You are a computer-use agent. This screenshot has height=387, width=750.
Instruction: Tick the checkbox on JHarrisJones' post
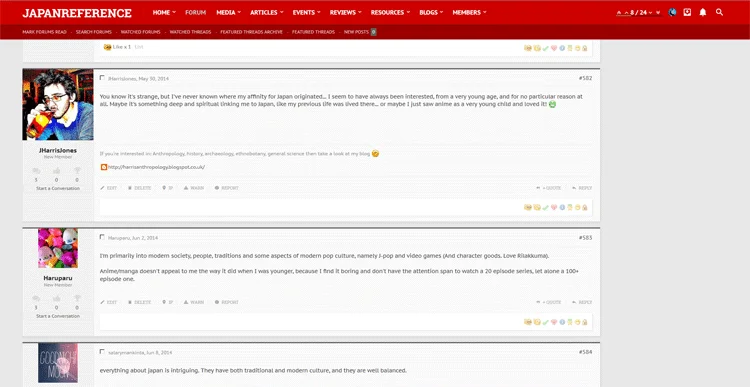coord(102,77)
